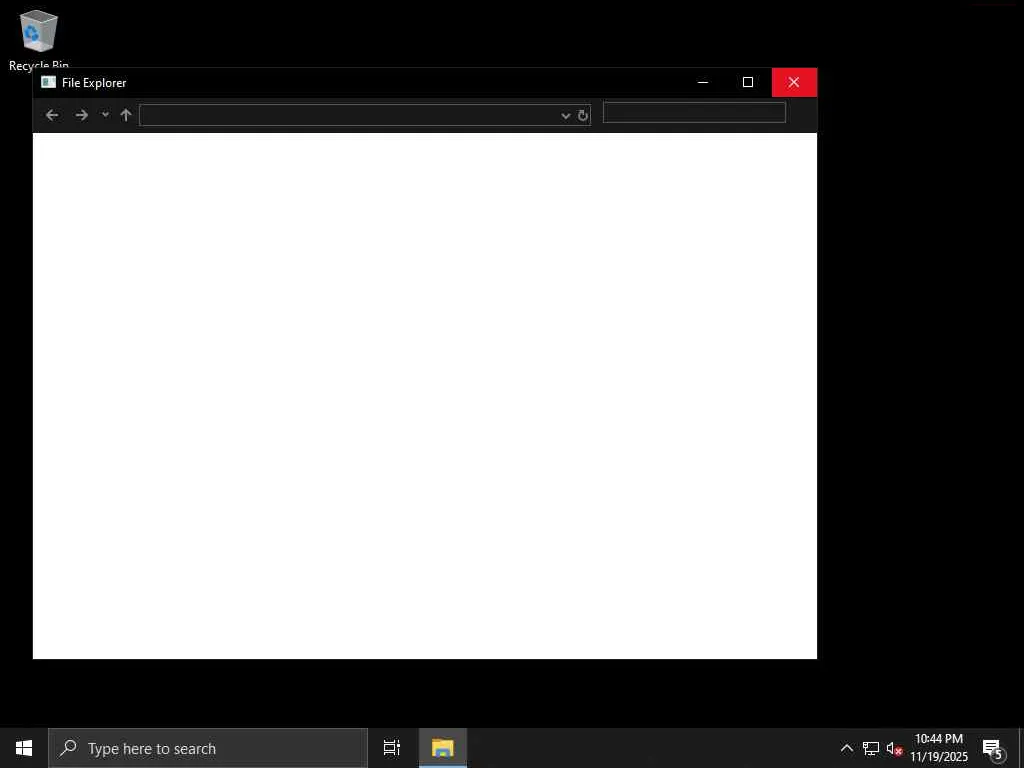Image resolution: width=1024 pixels, height=768 pixels.
Task: Open the recent locations dropdown chevron
Action: click(105, 114)
